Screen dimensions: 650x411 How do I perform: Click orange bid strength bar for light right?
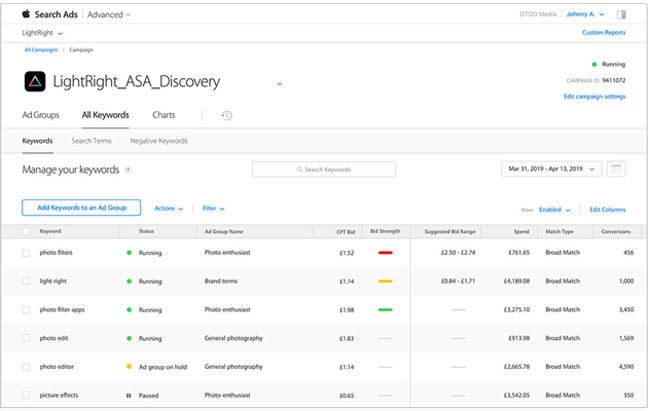point(385,281)
